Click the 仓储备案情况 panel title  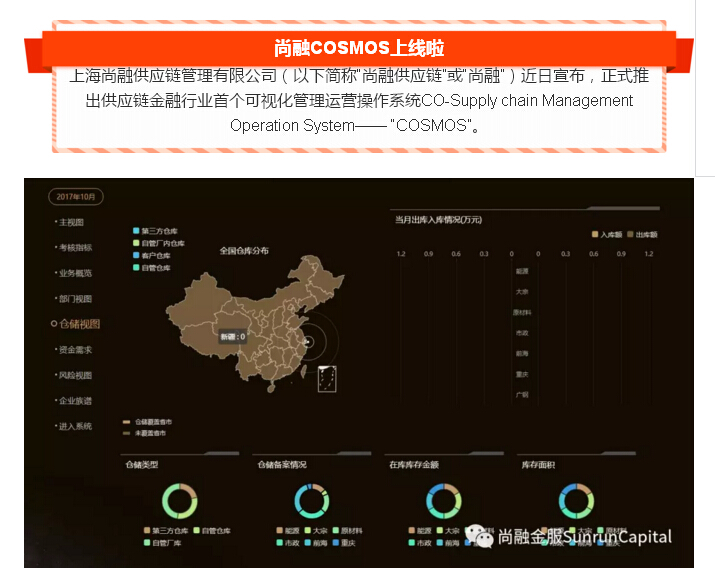coord(282,465)
